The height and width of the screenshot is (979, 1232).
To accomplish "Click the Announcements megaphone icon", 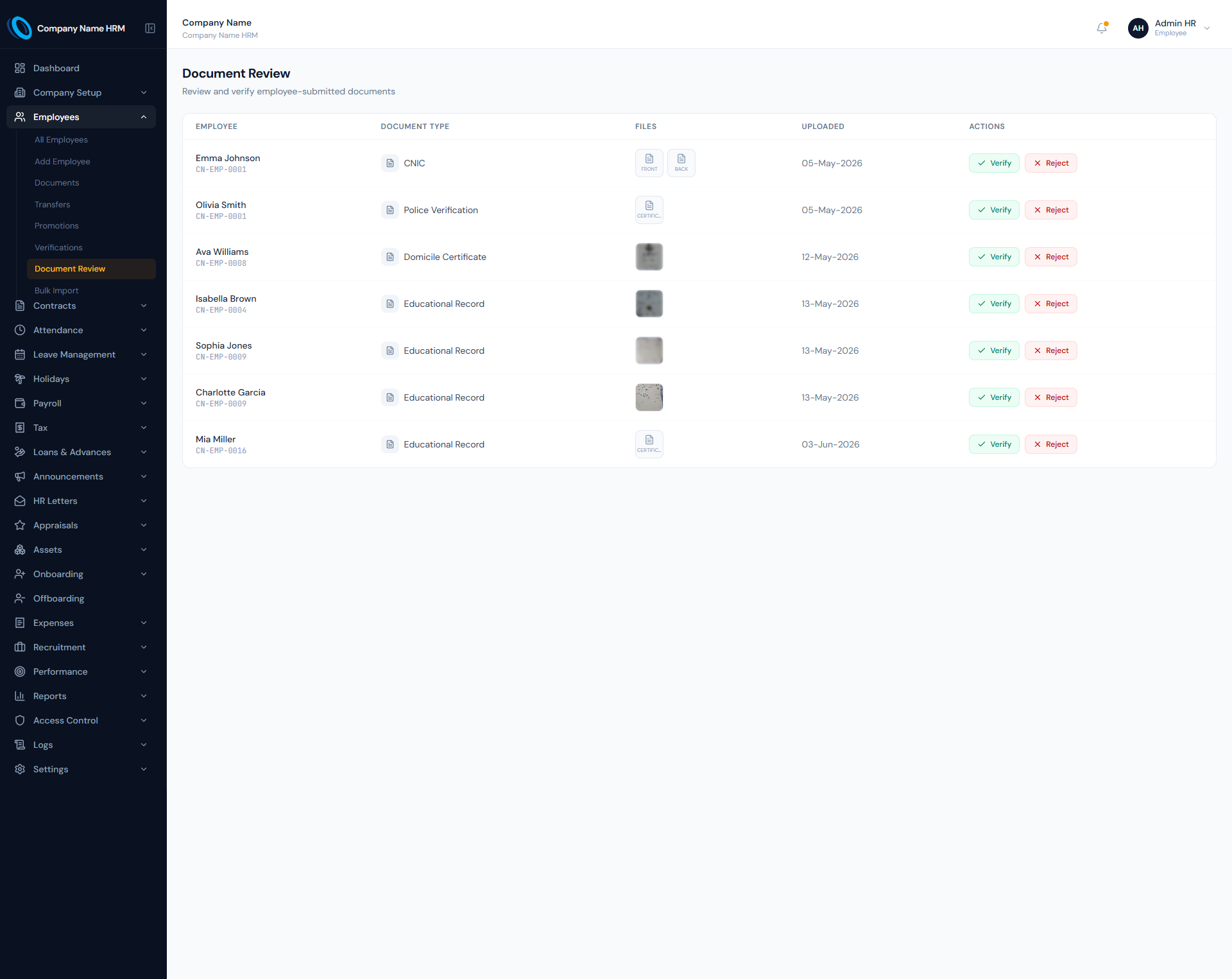I will click(x=20, y=476).
